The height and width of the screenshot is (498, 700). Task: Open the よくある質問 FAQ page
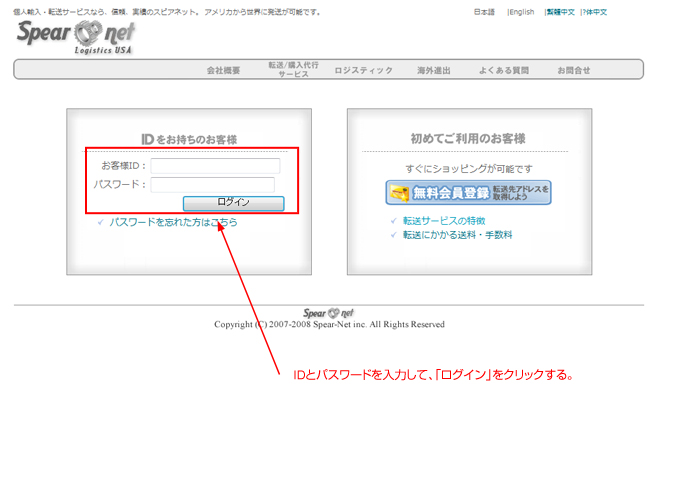[504, 70]
